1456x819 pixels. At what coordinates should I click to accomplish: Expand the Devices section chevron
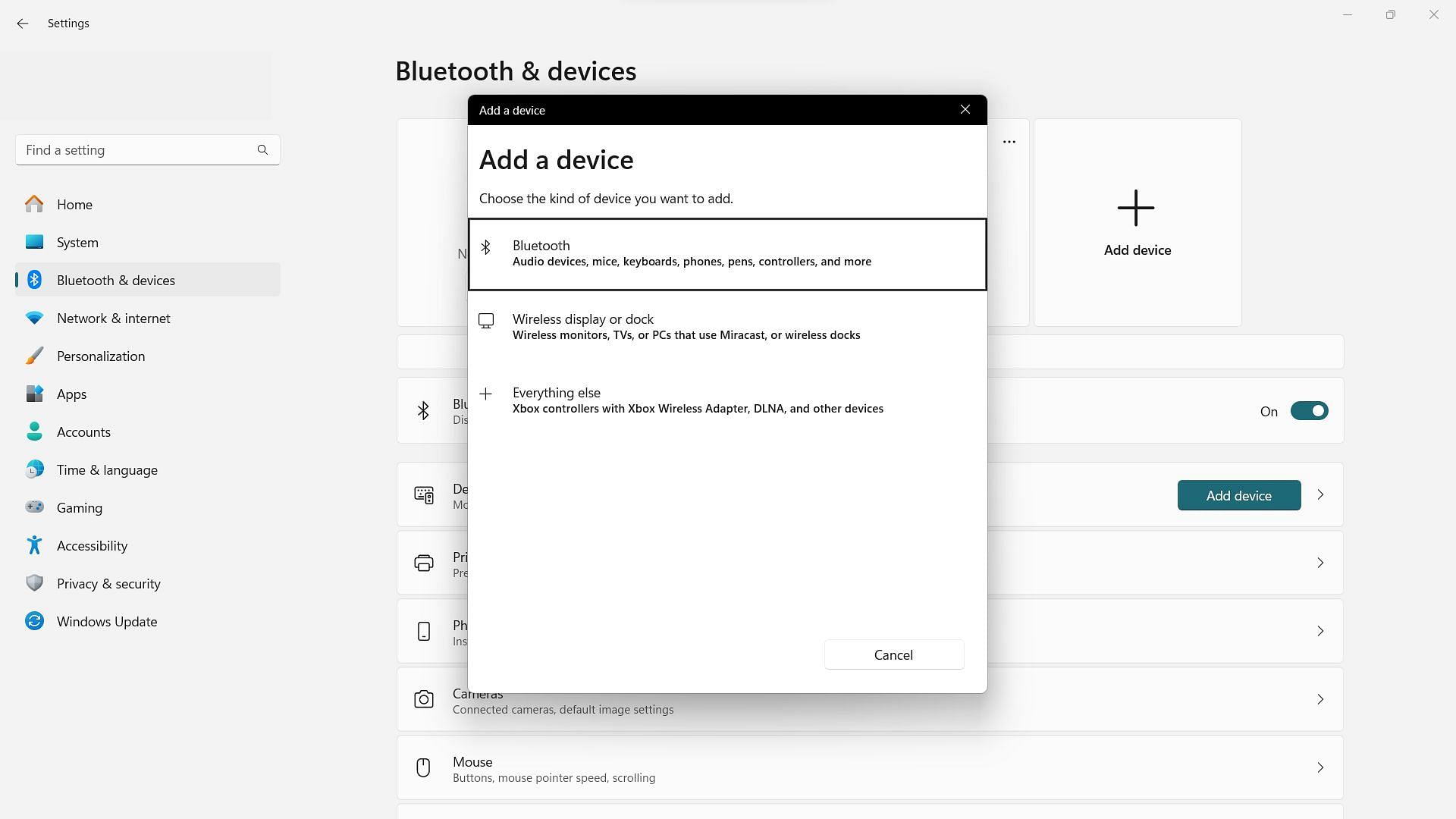(x=1322, y=494)
